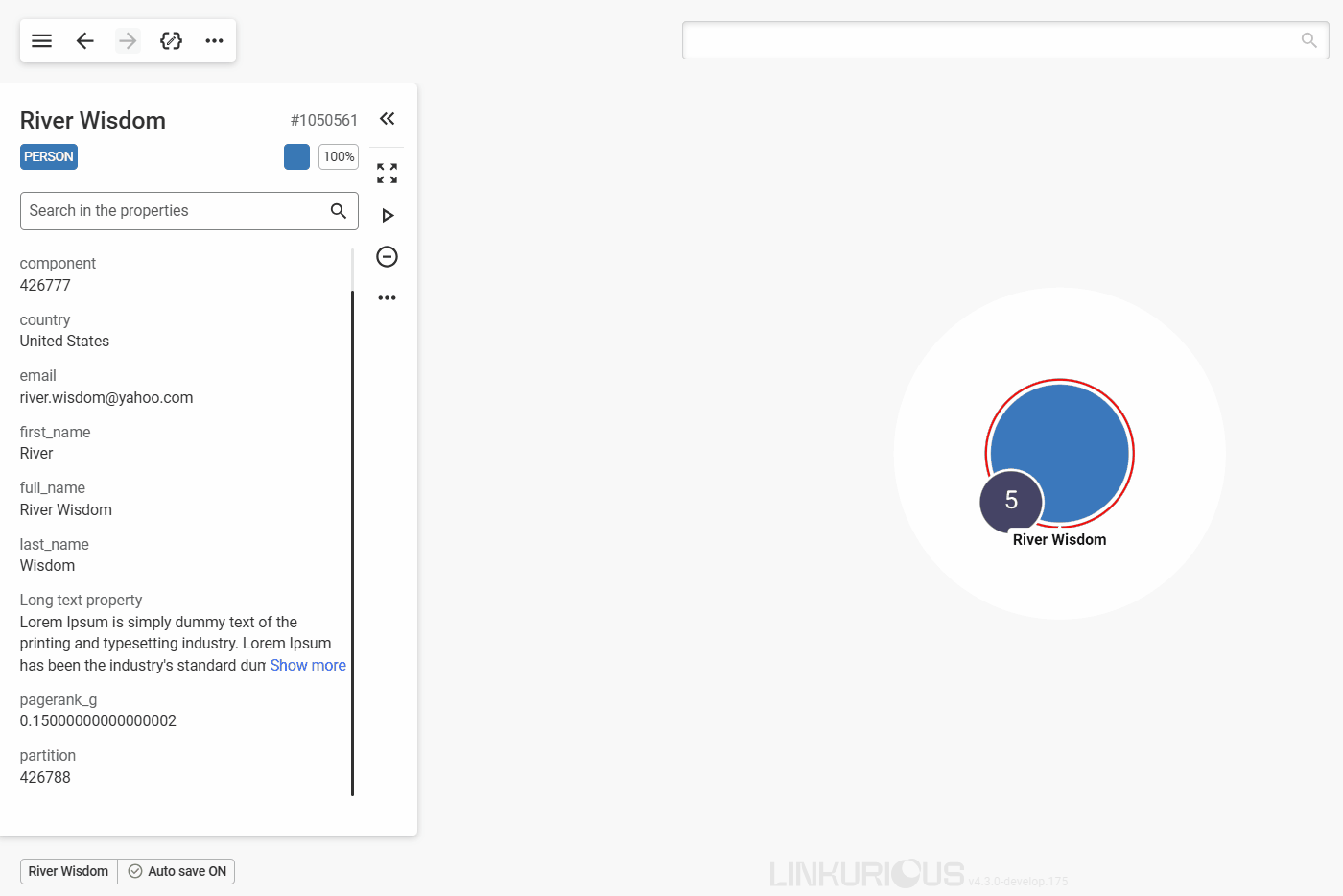This screenshot has width=1343, height=896.
Task: Collapse the properties panel with double chevron
Action: pyautogui.click(x=387, y=119)
